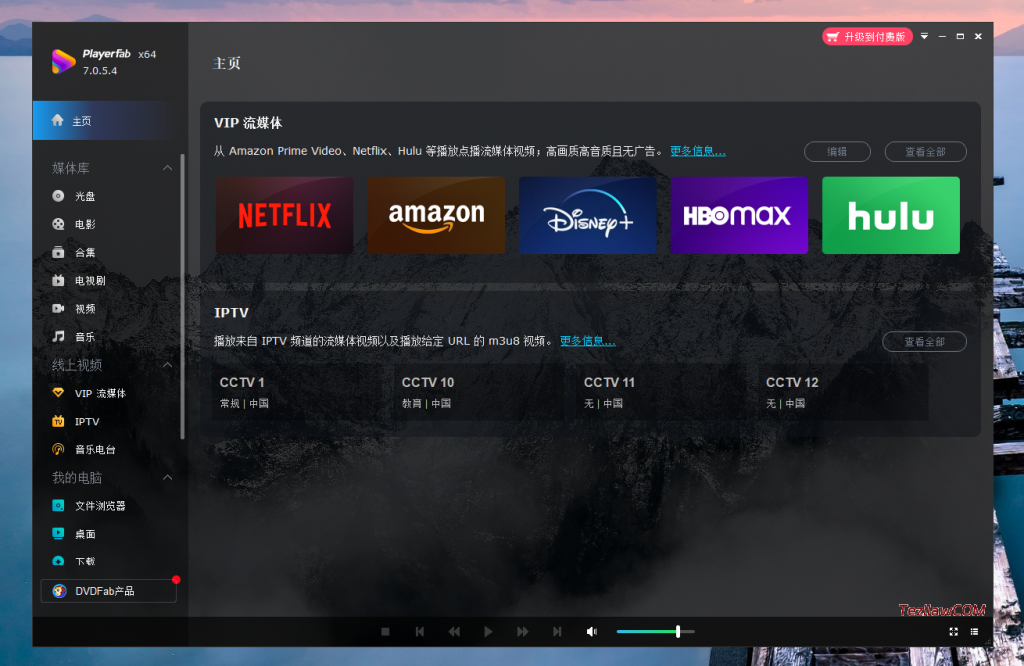Adjust the volume slider
This screenshot has height=666, width=1024.
click(655, 631)
